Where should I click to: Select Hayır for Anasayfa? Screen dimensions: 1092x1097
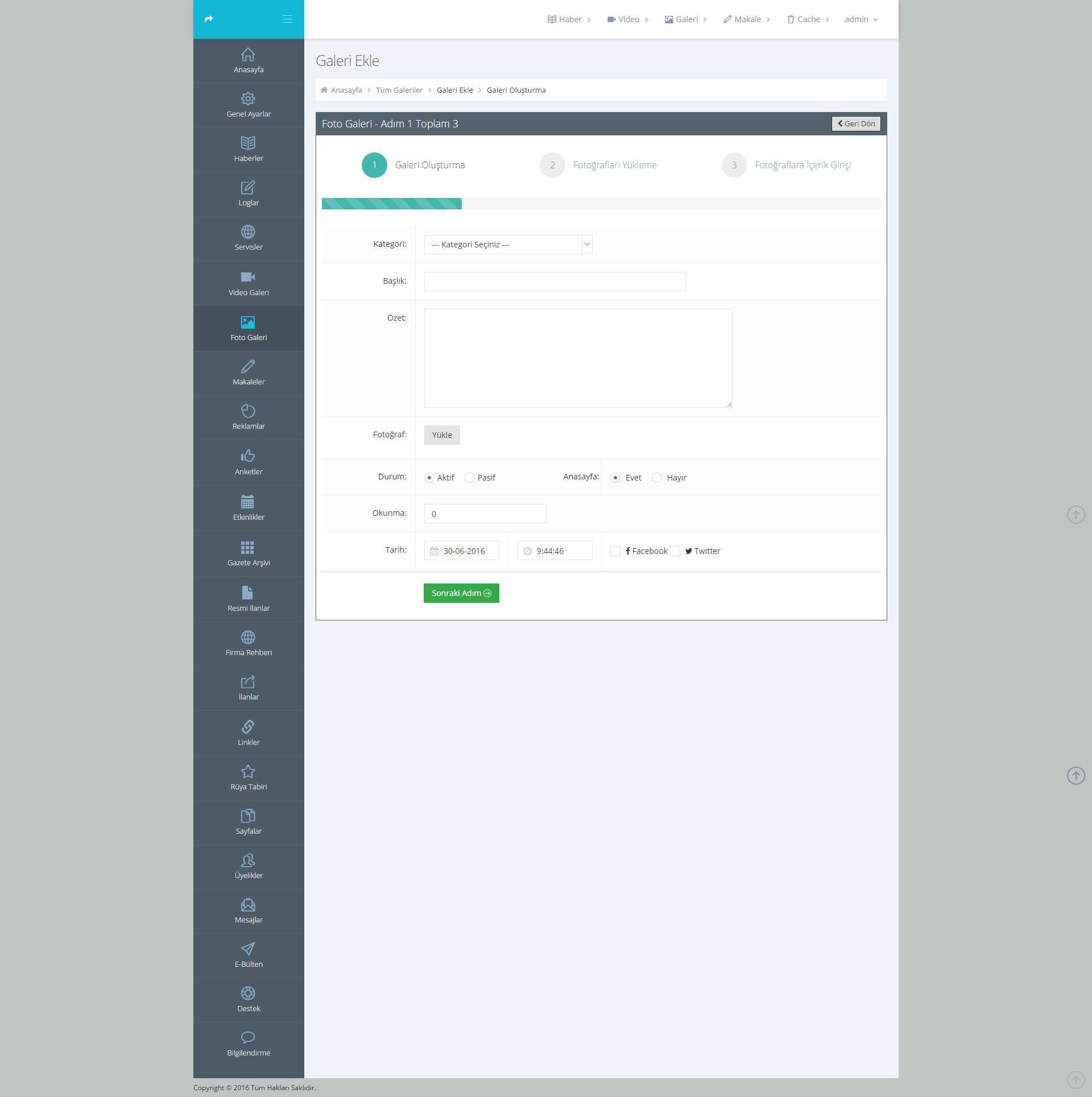[x=657, y=478]
